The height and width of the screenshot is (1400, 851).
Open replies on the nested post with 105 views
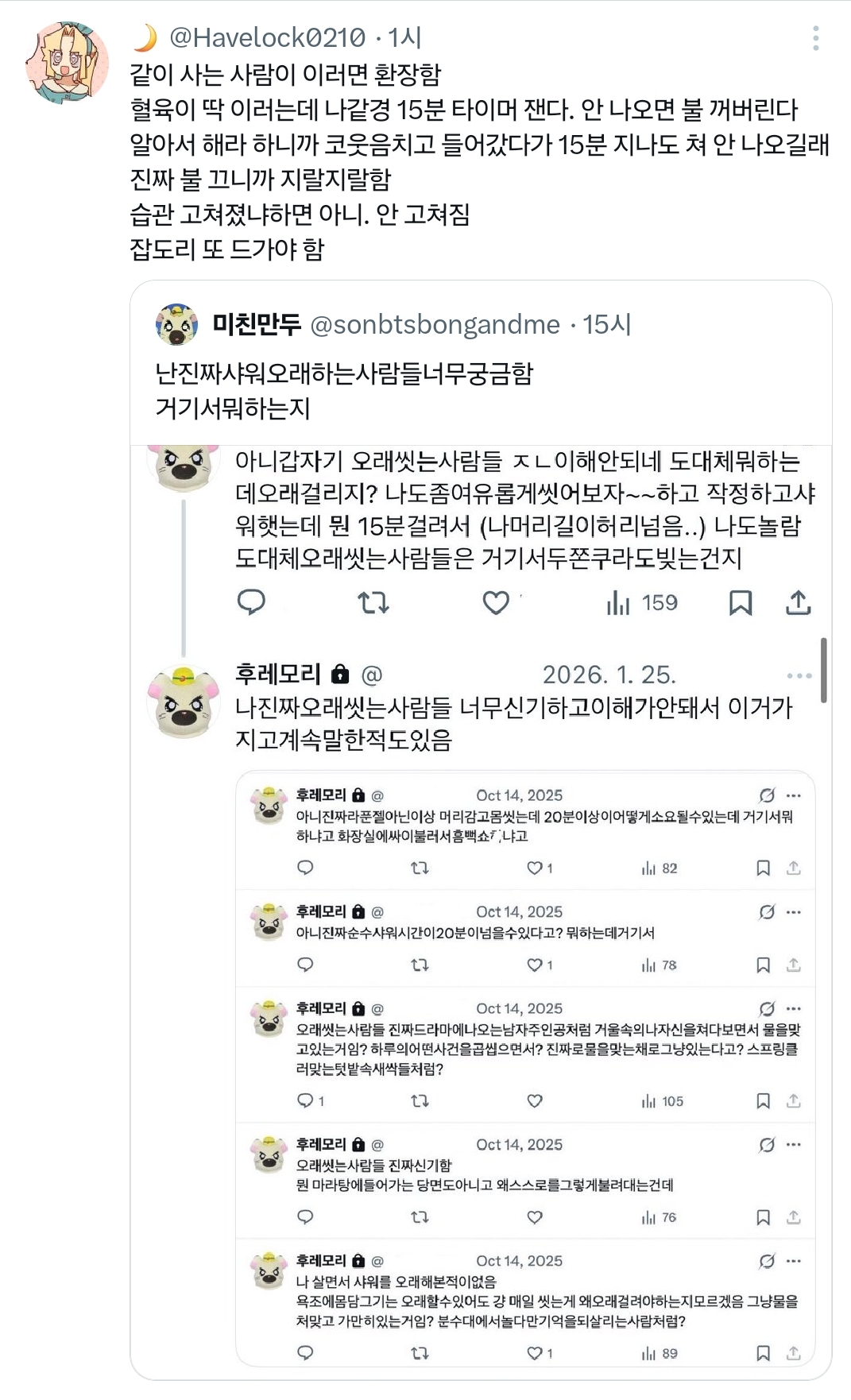(306, 1101)
